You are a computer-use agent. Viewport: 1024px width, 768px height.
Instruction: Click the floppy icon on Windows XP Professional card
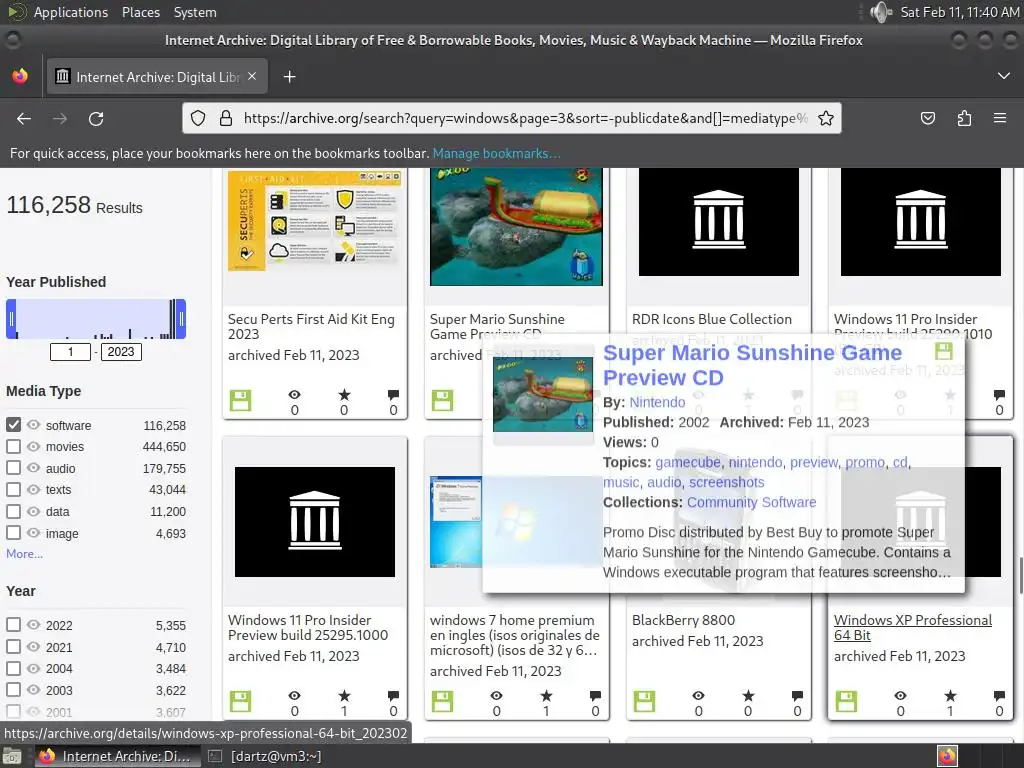click(846, 701)
